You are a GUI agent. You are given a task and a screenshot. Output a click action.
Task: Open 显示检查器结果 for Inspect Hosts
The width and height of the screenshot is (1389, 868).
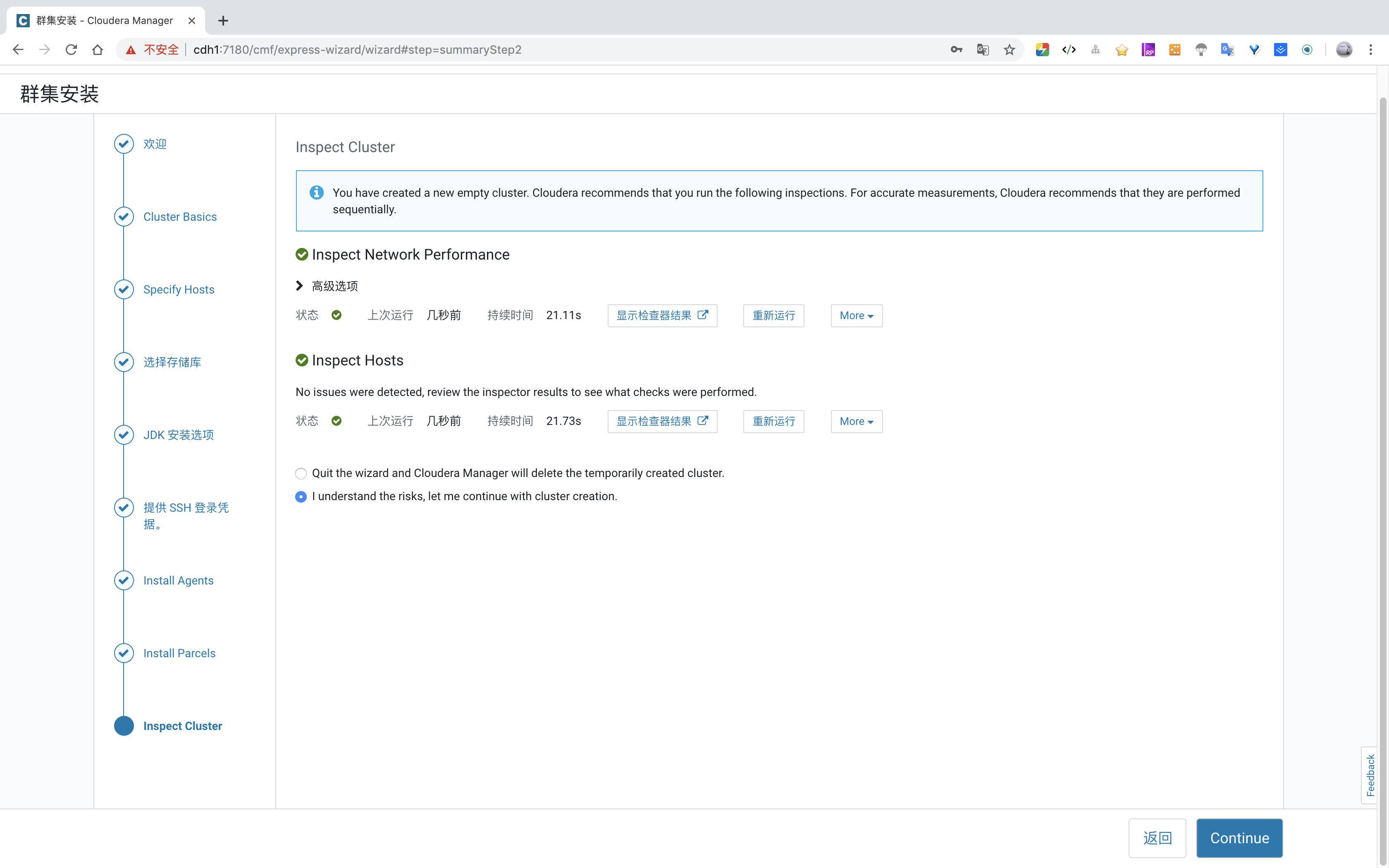coord(661,421)
